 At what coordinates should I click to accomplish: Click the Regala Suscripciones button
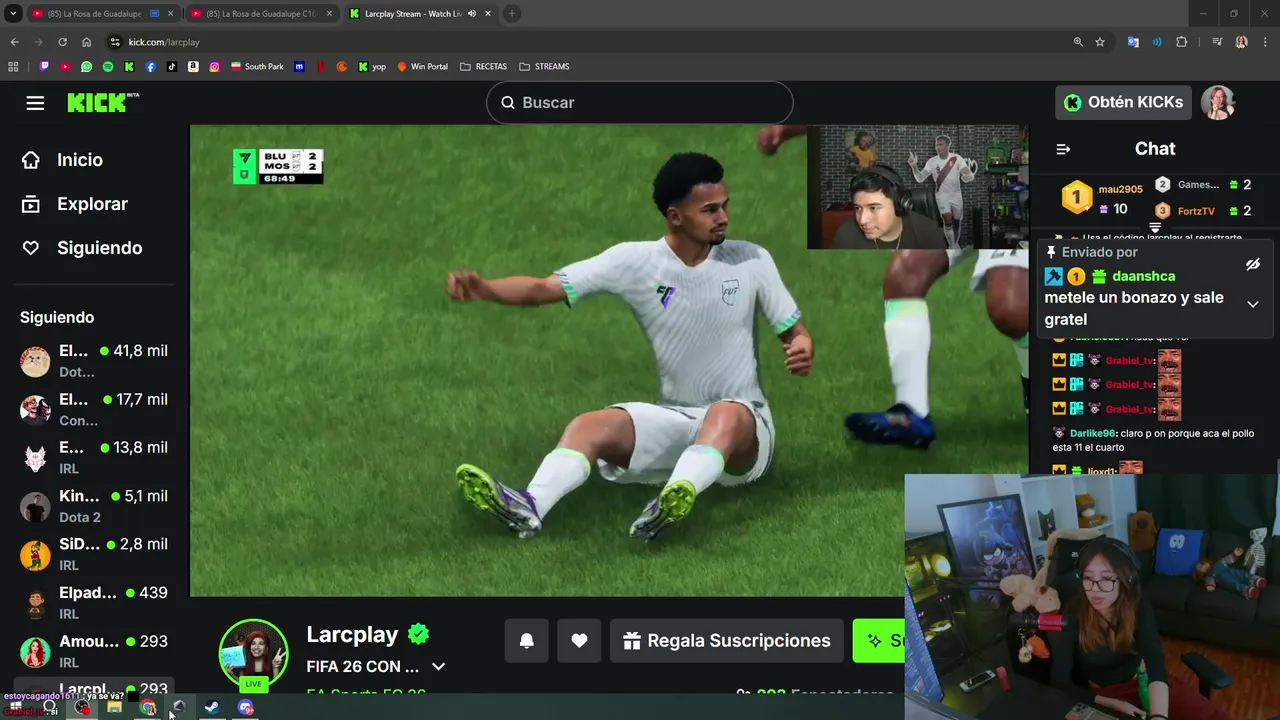pyautogui.click(x=726, y=641)
